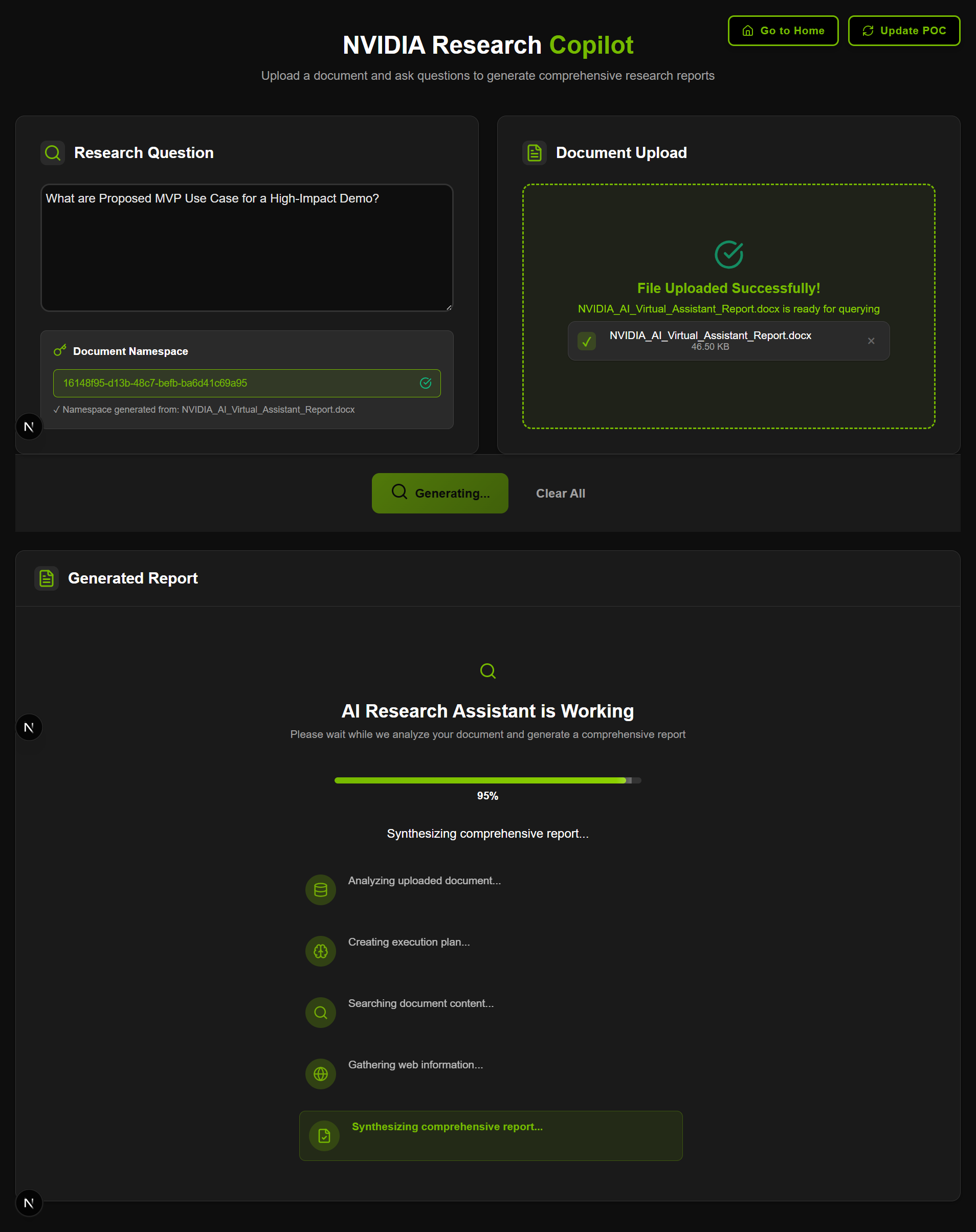The height and width of the screenshot is (1232, 976).
Task: Click Clear All to reset the form
Action: pyautogui.click(x=561, y=493)
